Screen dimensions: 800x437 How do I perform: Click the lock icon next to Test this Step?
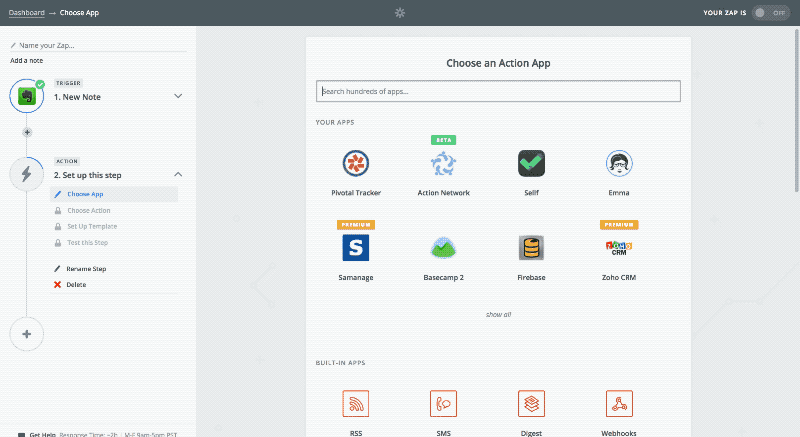tap(58, 243)
